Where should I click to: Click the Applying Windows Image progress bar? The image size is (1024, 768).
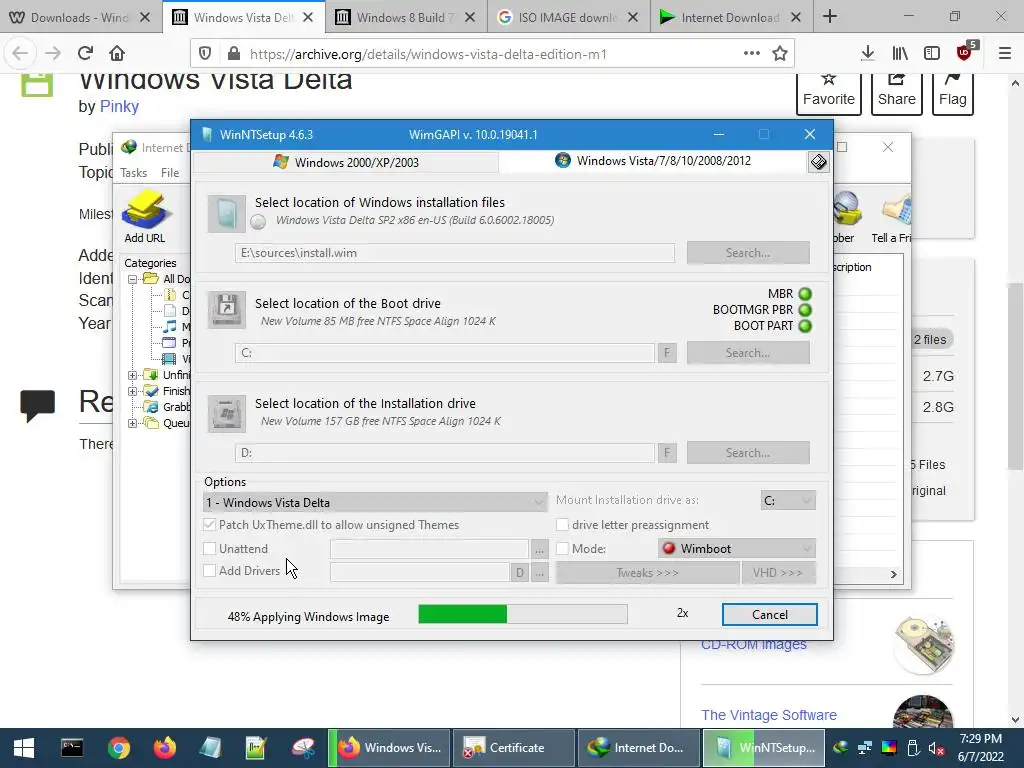(522, 614)
